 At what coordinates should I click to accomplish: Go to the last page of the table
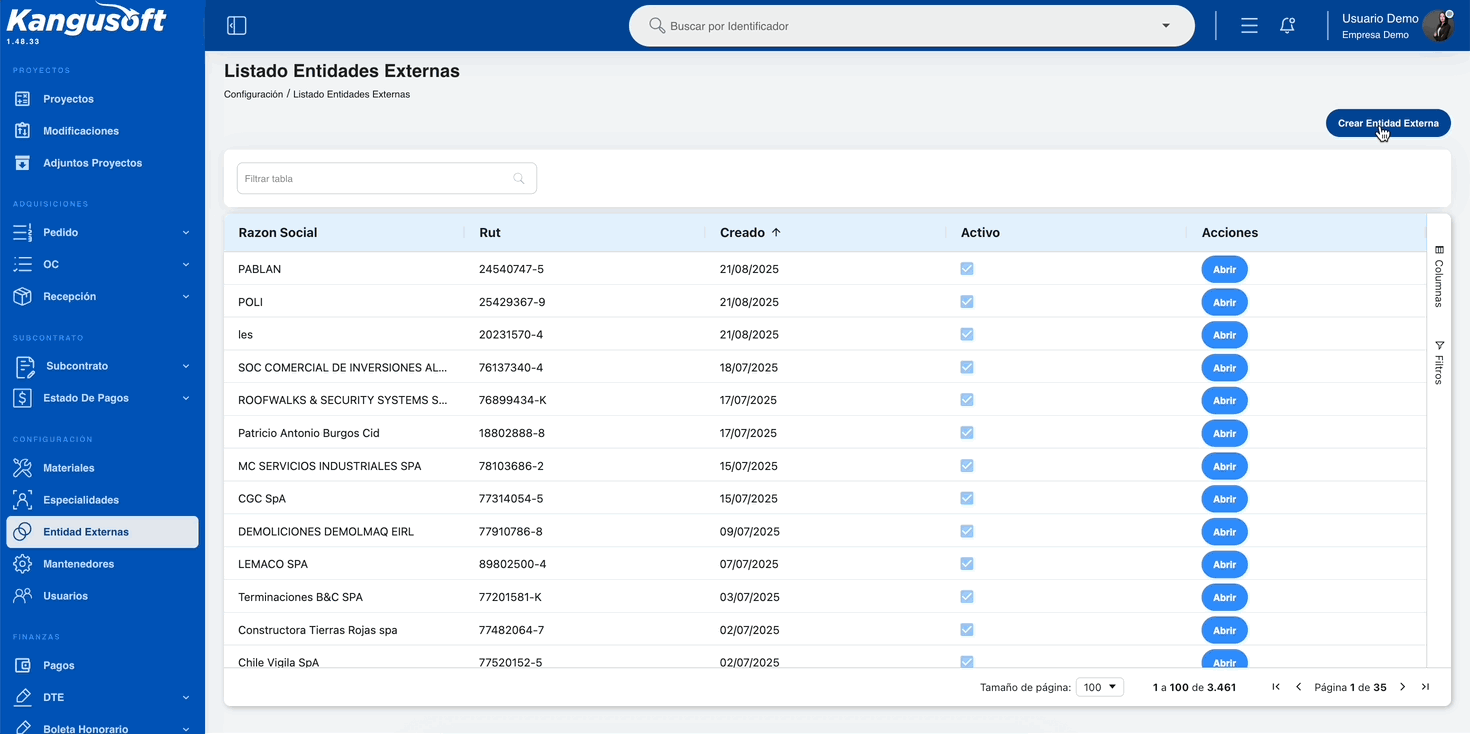click(1425, 687)
